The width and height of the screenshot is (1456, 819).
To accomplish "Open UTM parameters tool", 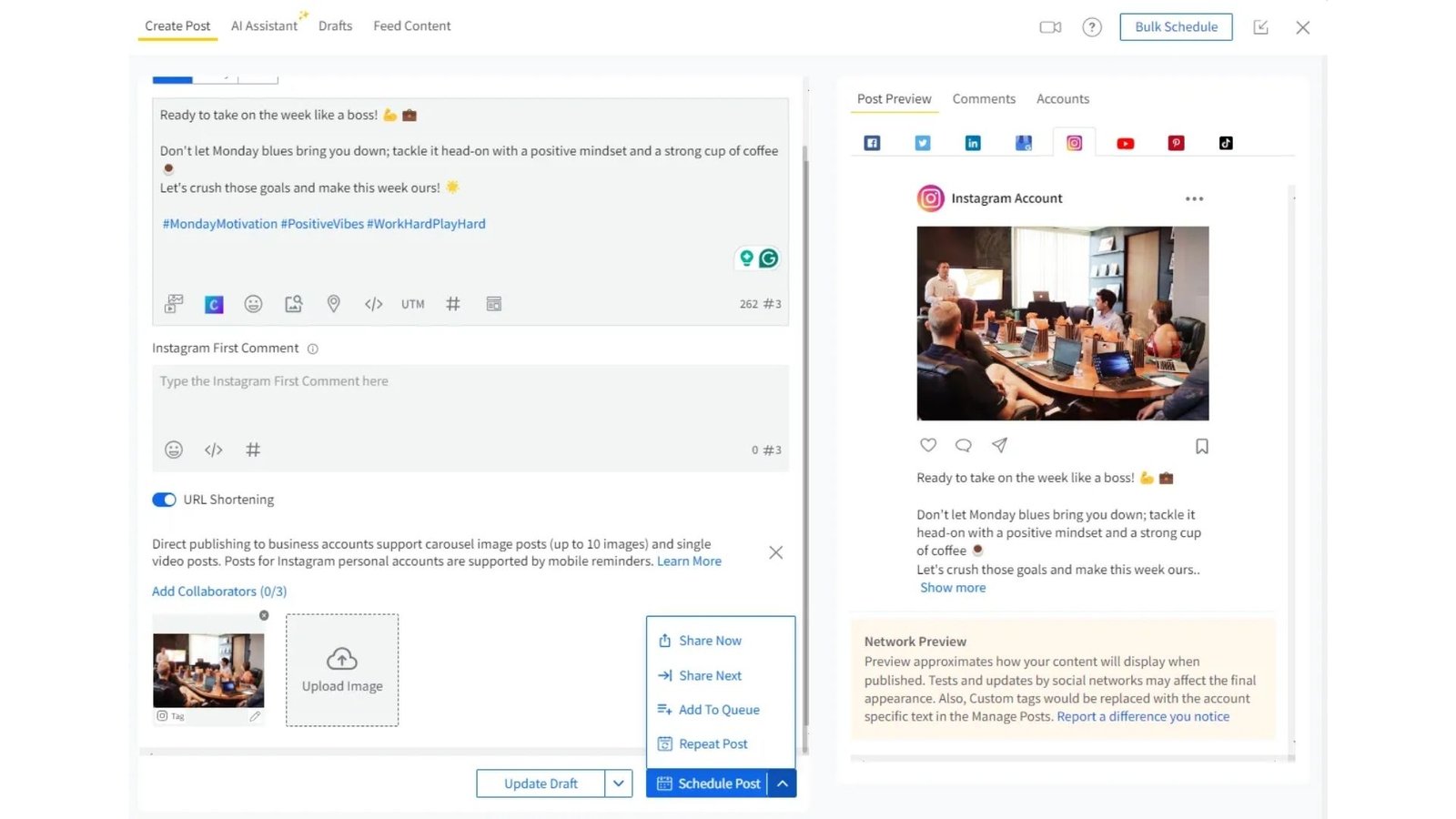I will click(x=413, y=304).
